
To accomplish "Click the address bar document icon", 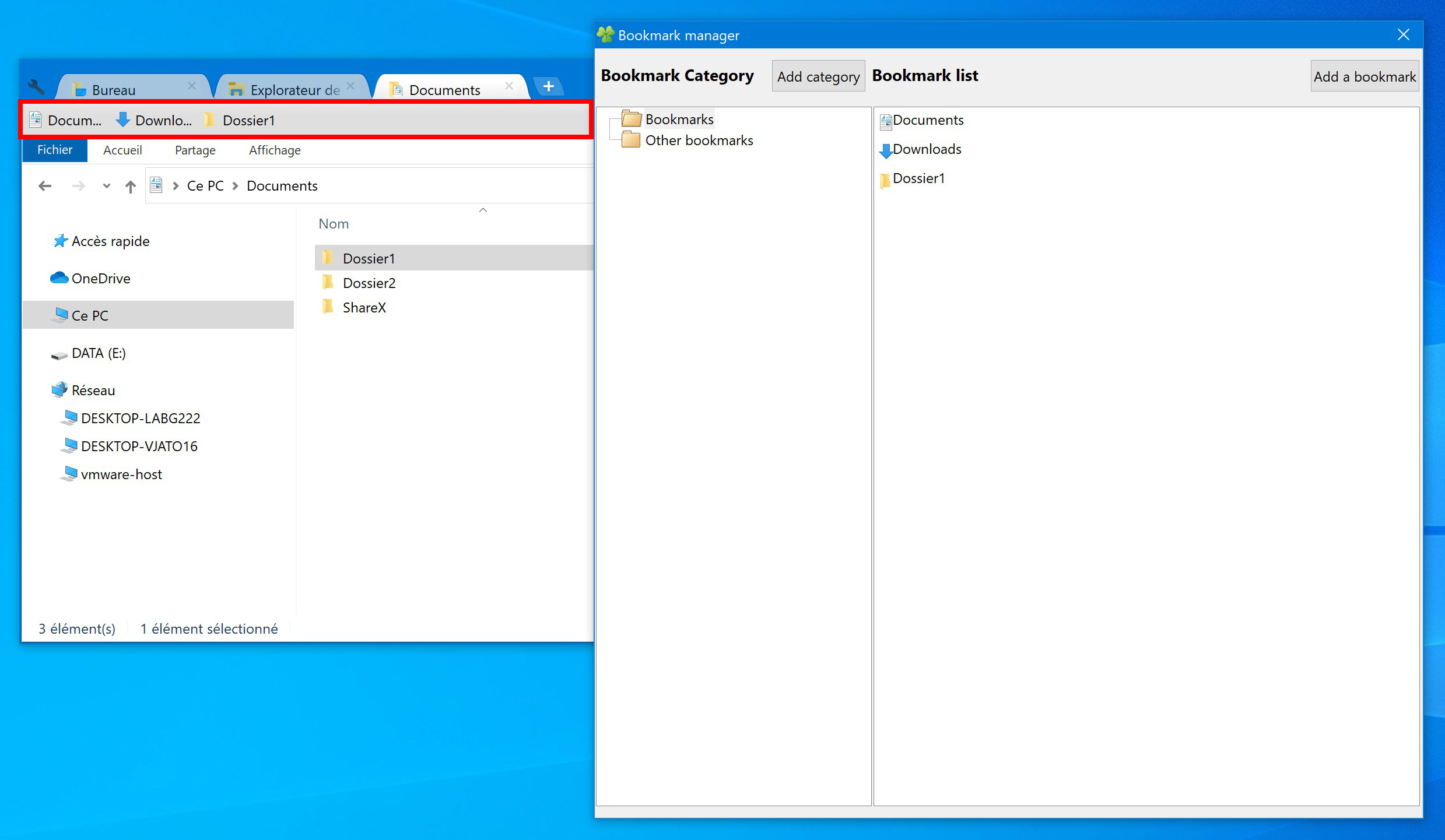I will [x=156, y=185].
